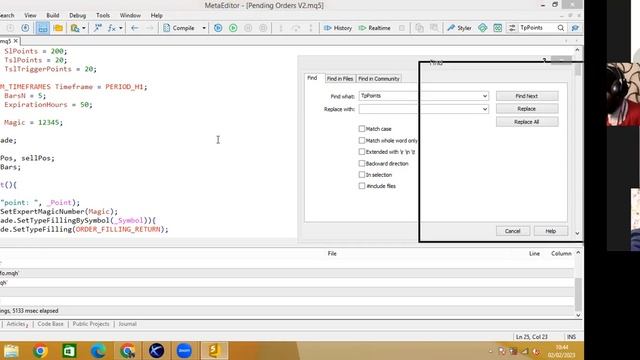Expand the Find what dropdown
Screen dimensions: 640x360
(x=484, y=96)
